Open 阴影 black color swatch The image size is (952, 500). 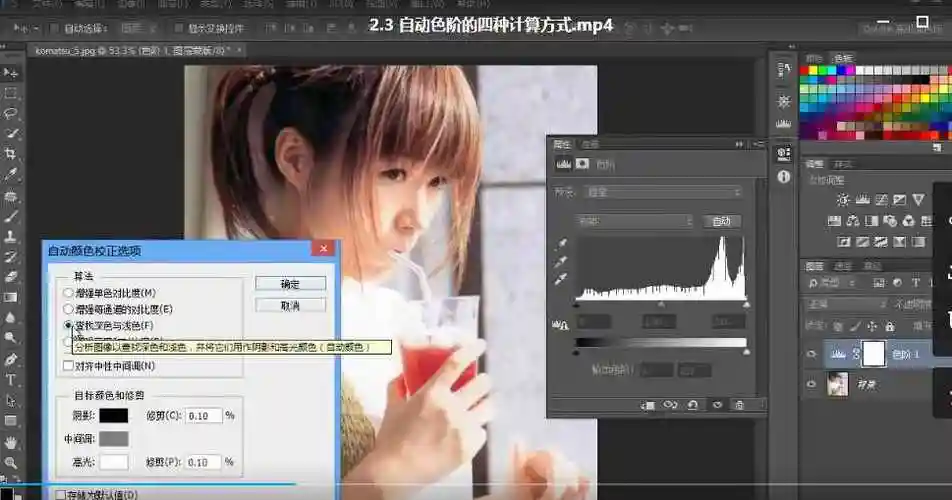114,416
